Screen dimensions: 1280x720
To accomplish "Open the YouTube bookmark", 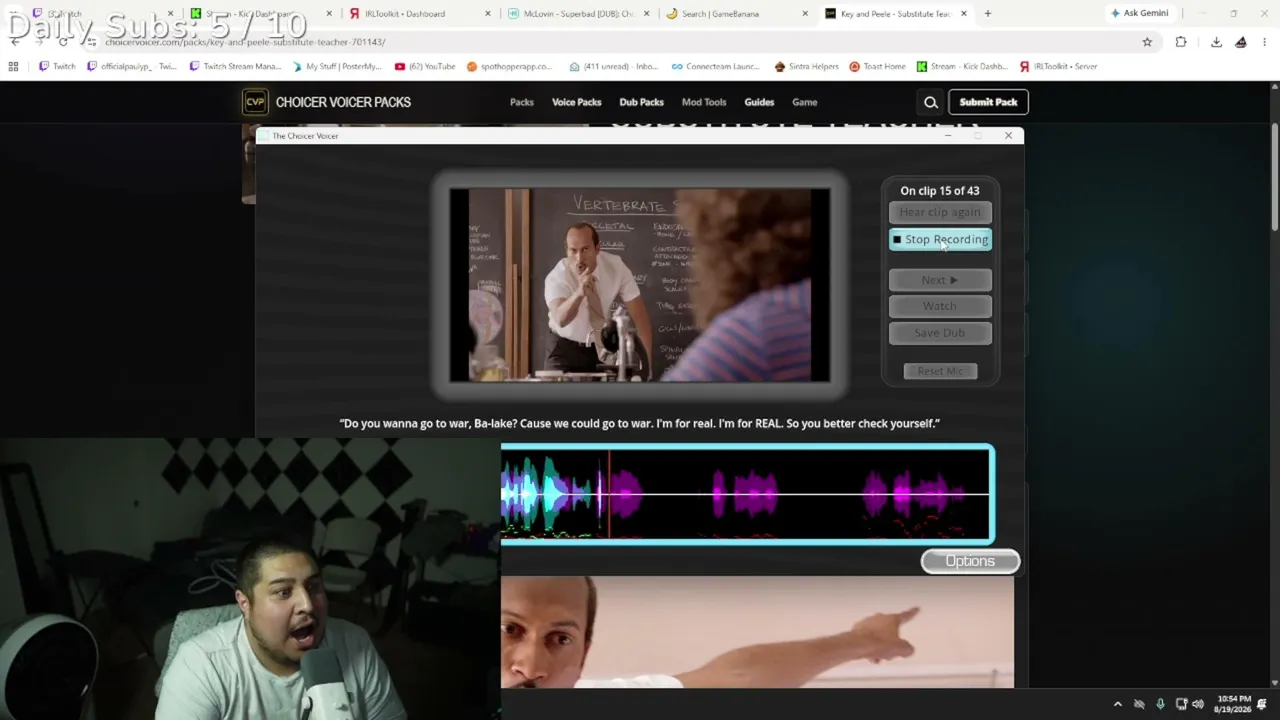I will (425, 66).
